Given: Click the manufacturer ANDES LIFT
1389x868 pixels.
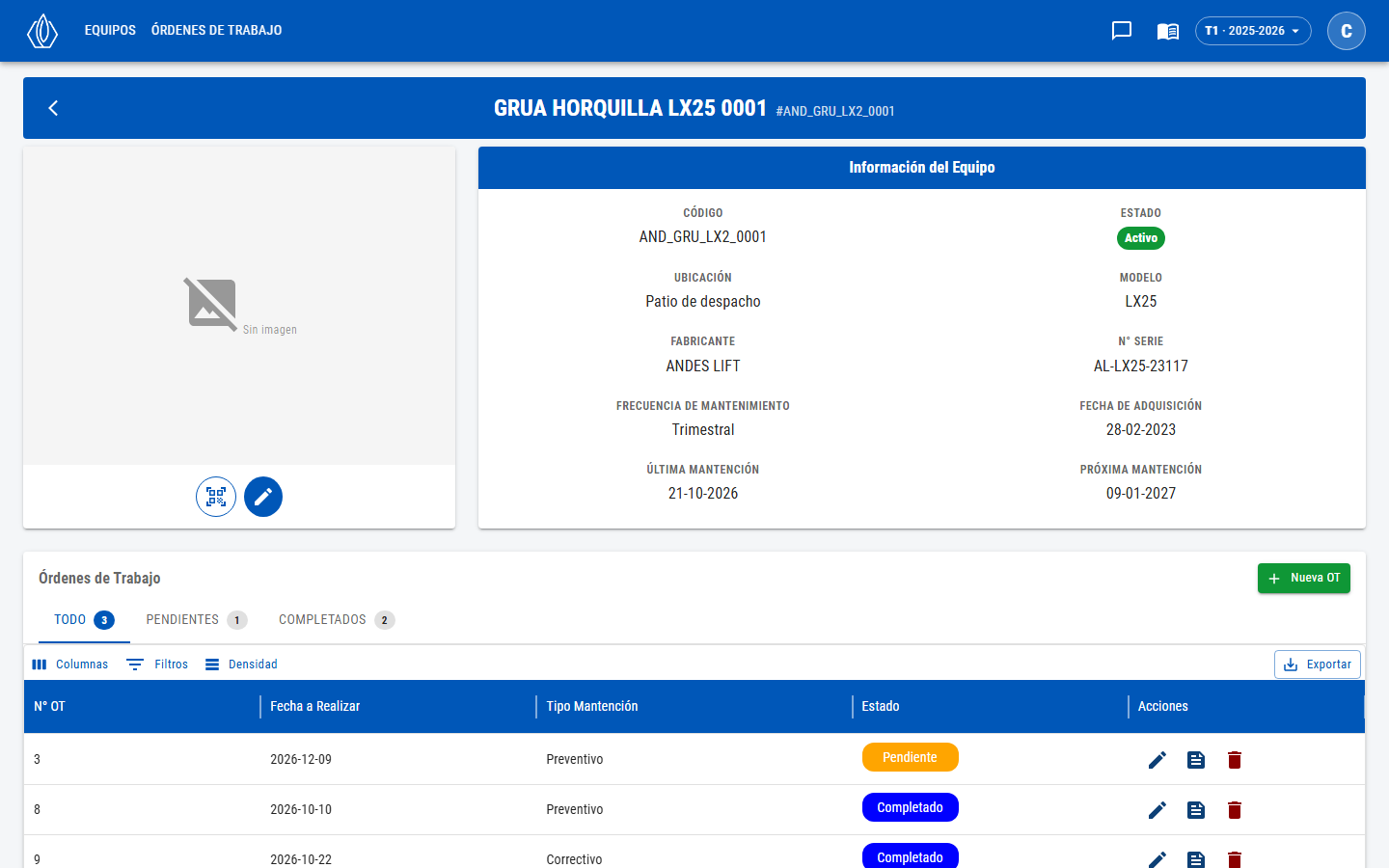Looking at the screenshot, I should tap(703, 366).
